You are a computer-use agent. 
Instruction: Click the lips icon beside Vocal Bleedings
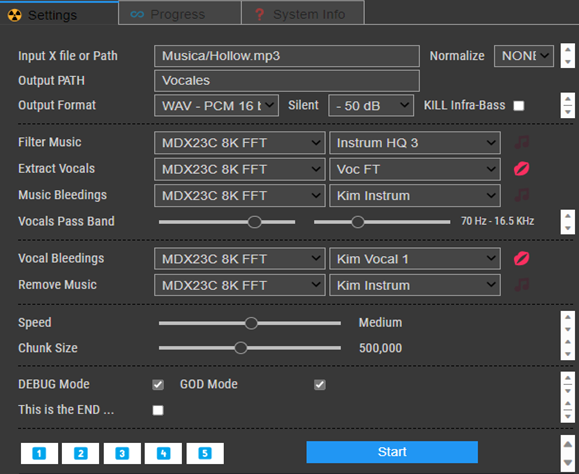click(522, 258)
